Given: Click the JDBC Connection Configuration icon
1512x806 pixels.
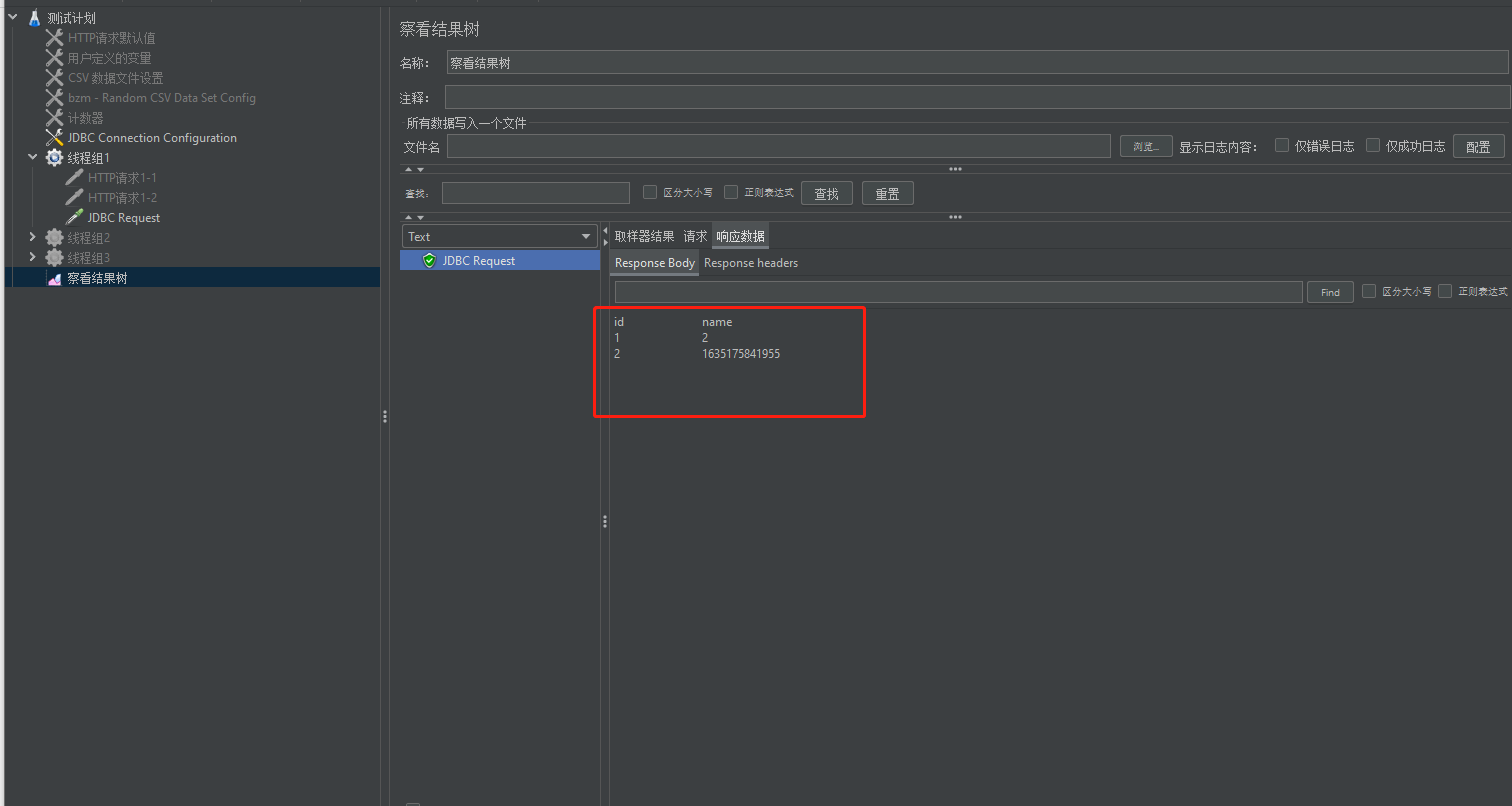Looking at the screenshot, I should click(x=54, y=138).
